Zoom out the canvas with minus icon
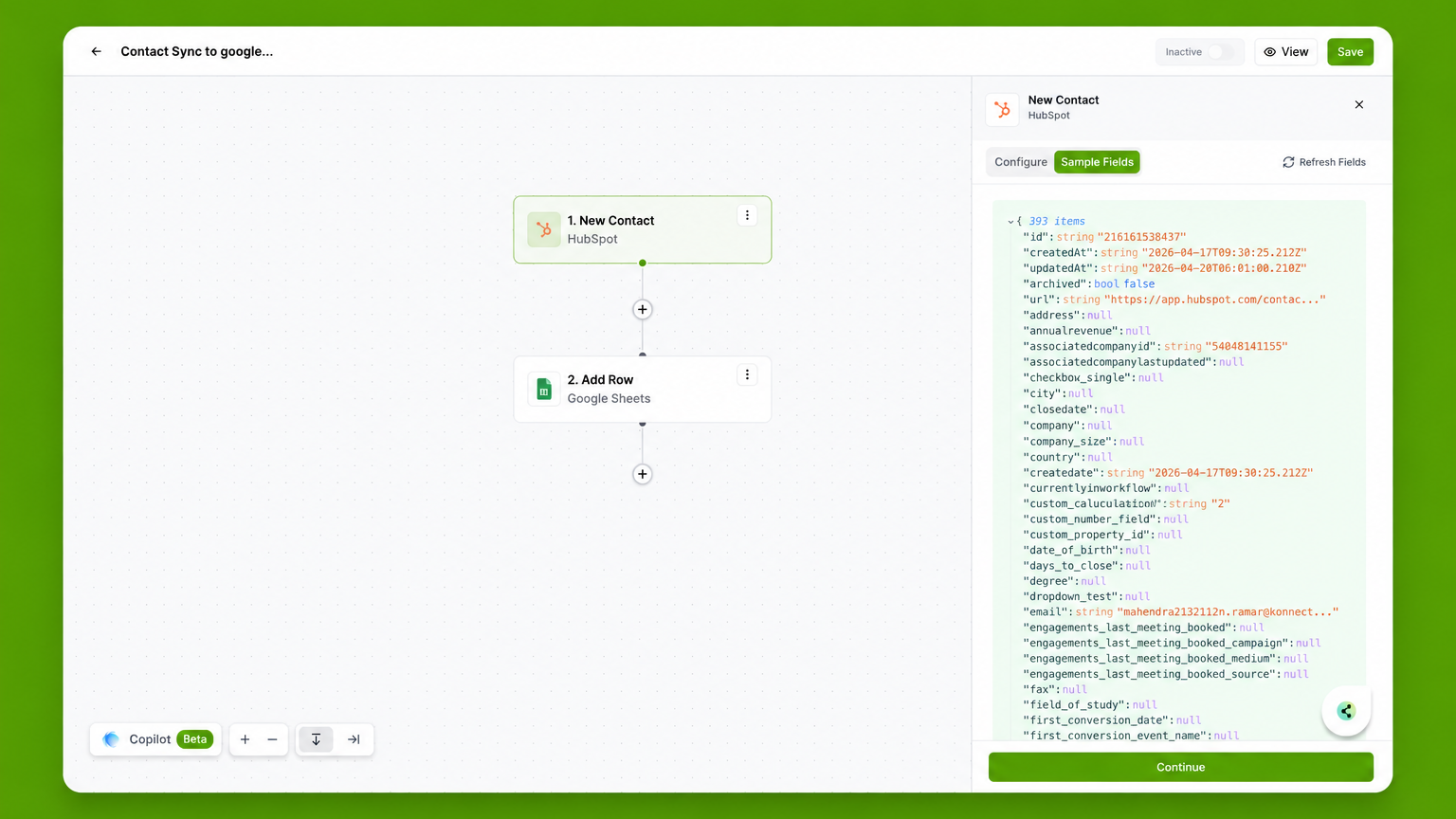 (x=272, y=739)
